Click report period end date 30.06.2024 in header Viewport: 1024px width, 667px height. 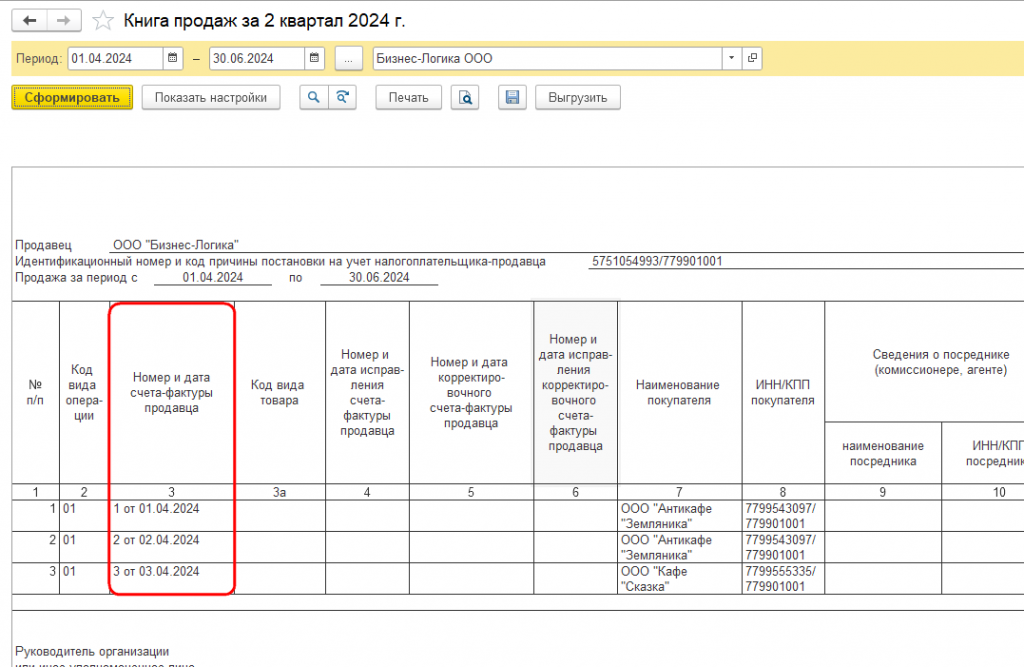379,278
